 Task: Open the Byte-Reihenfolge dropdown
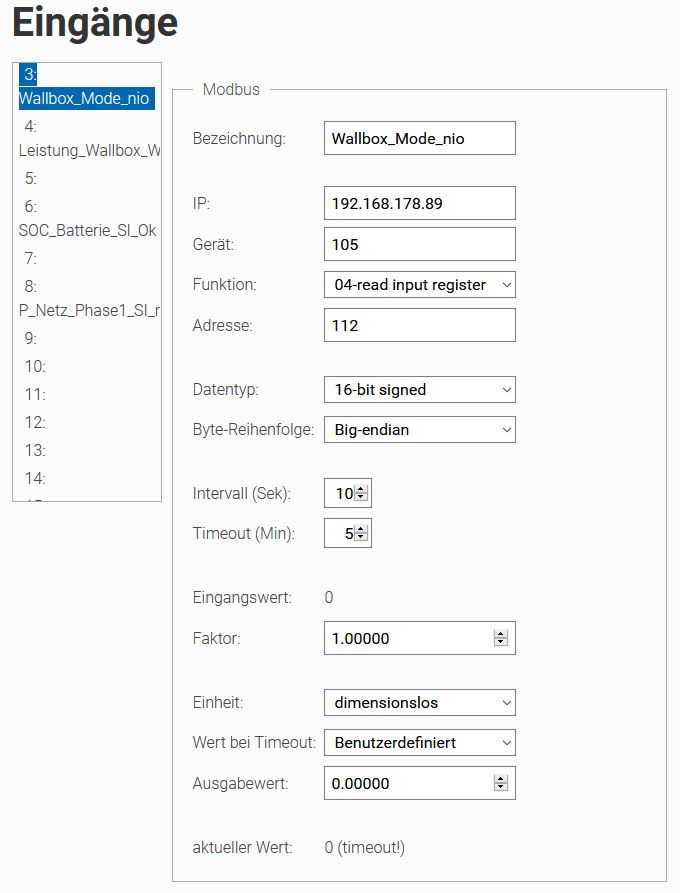pos(419,430)
